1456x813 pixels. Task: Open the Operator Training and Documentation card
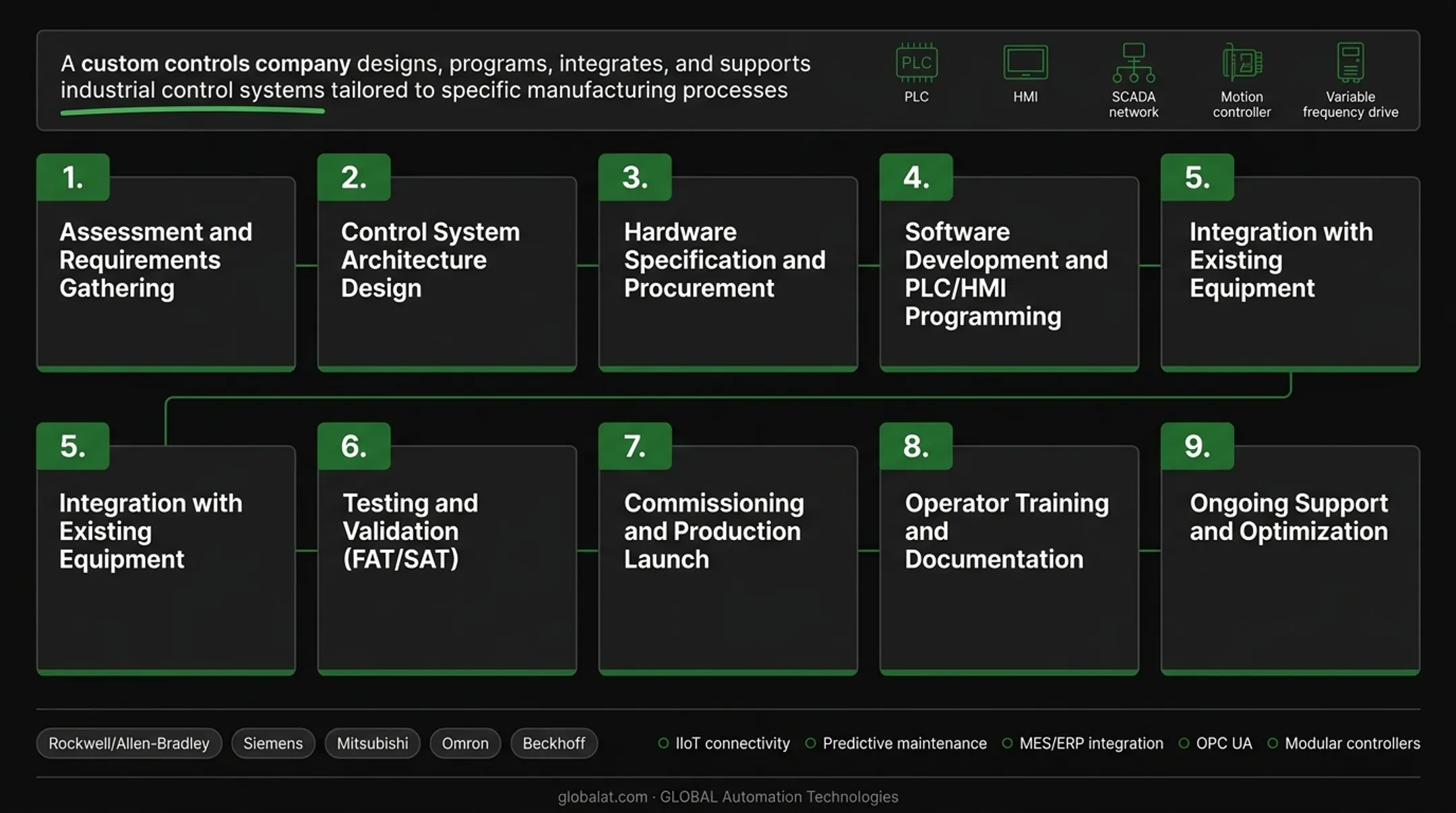pyautogui.click(x=1009, y=560)
